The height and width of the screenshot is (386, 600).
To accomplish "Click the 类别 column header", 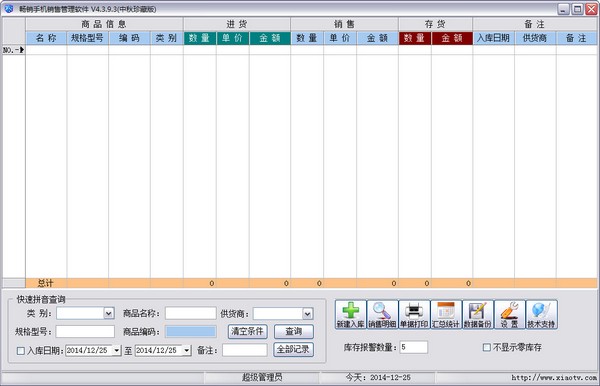I will (167, 38).
